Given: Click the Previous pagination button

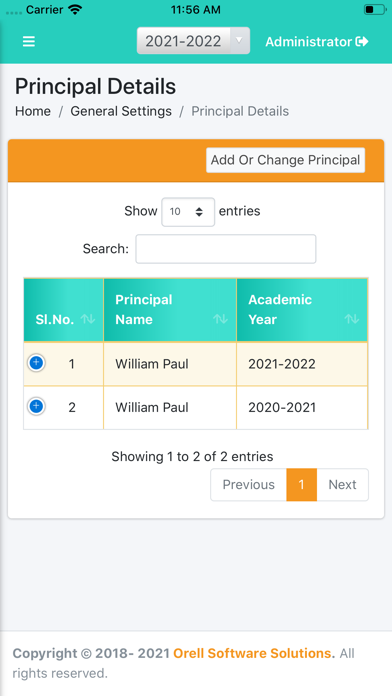Looking at the screenshot, I should click(249, 485).
